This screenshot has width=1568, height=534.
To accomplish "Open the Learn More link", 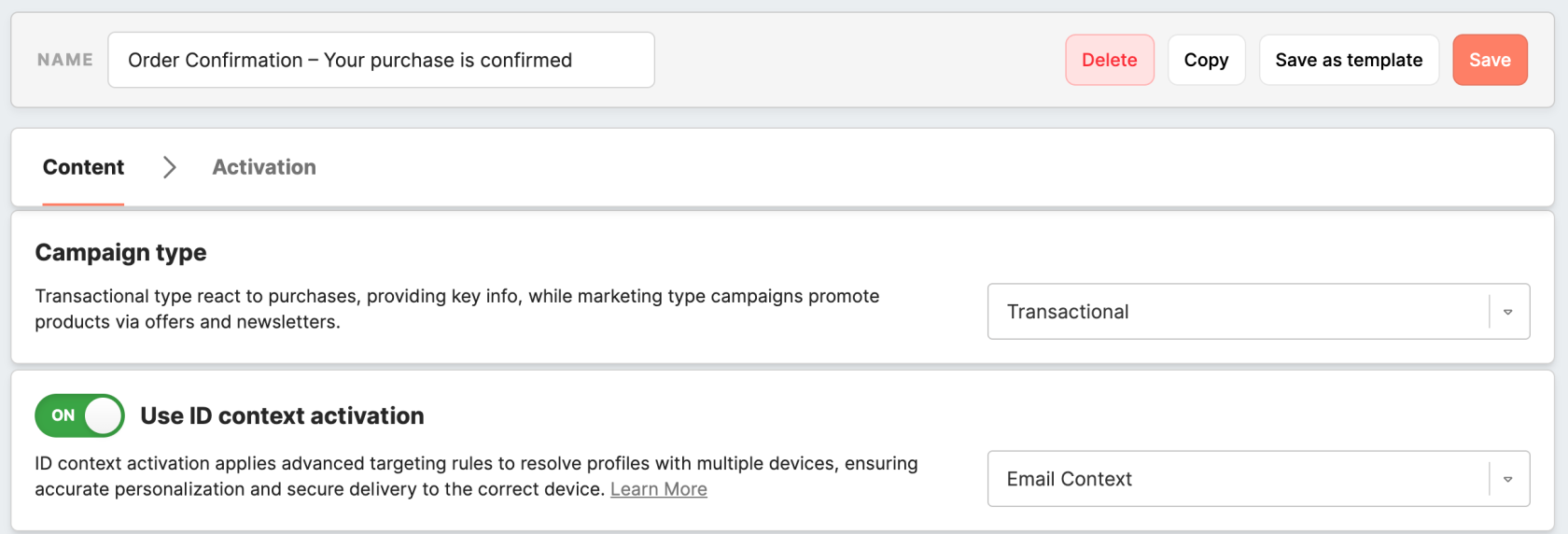I will tap(658, 489).
